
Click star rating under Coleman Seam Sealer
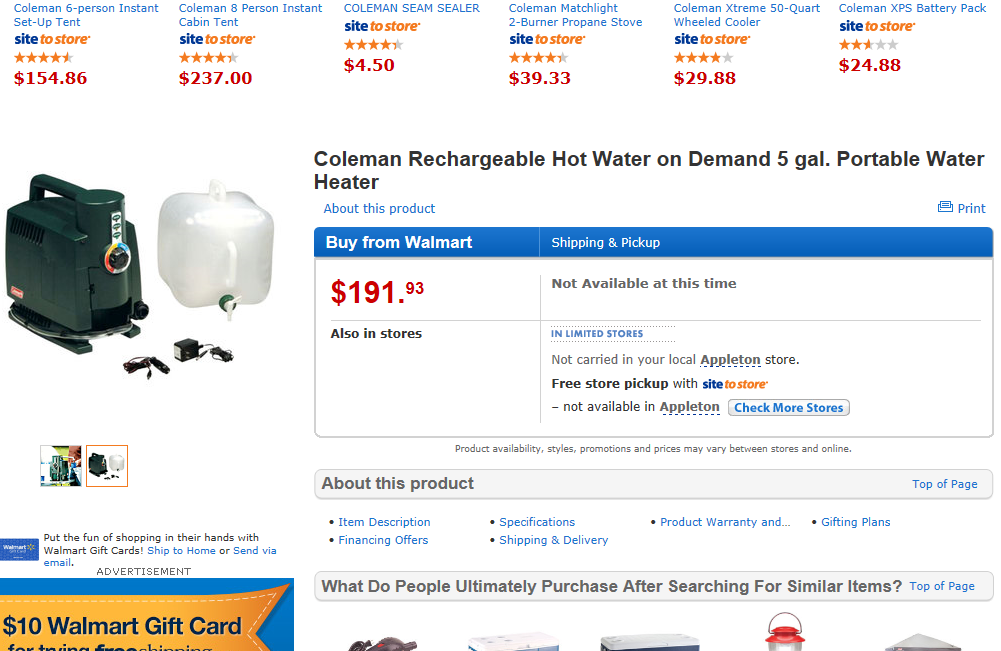pyautogui.click(x=373, y=45)
